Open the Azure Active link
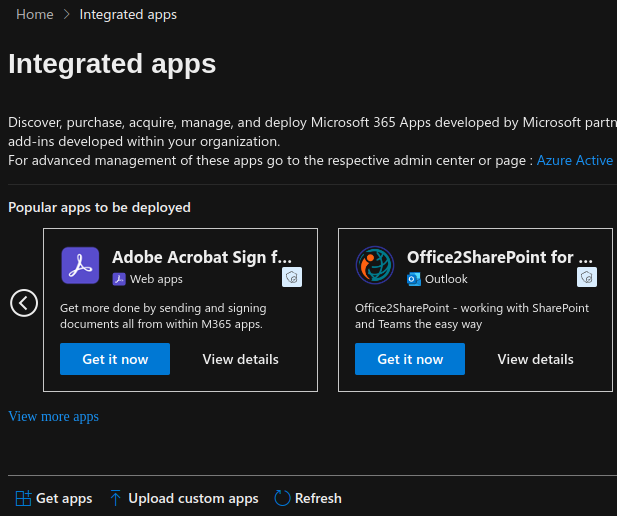This screenshot has height=516, width=617. 575,160
